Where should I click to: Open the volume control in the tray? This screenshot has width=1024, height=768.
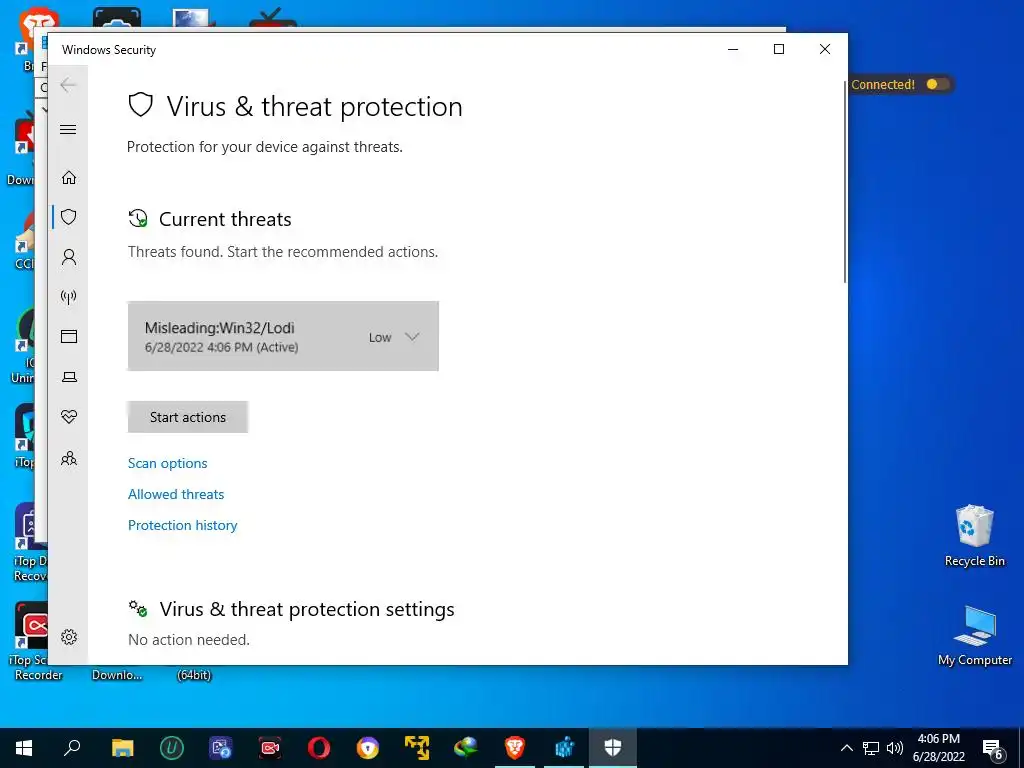895,748
